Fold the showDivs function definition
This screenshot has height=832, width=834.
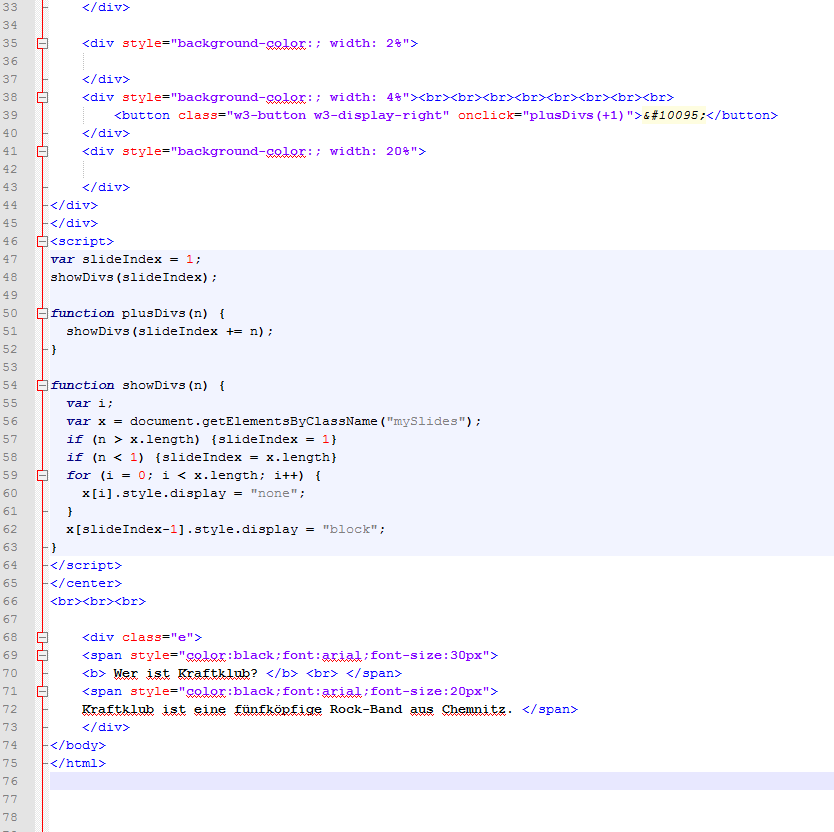coord(41,385)
